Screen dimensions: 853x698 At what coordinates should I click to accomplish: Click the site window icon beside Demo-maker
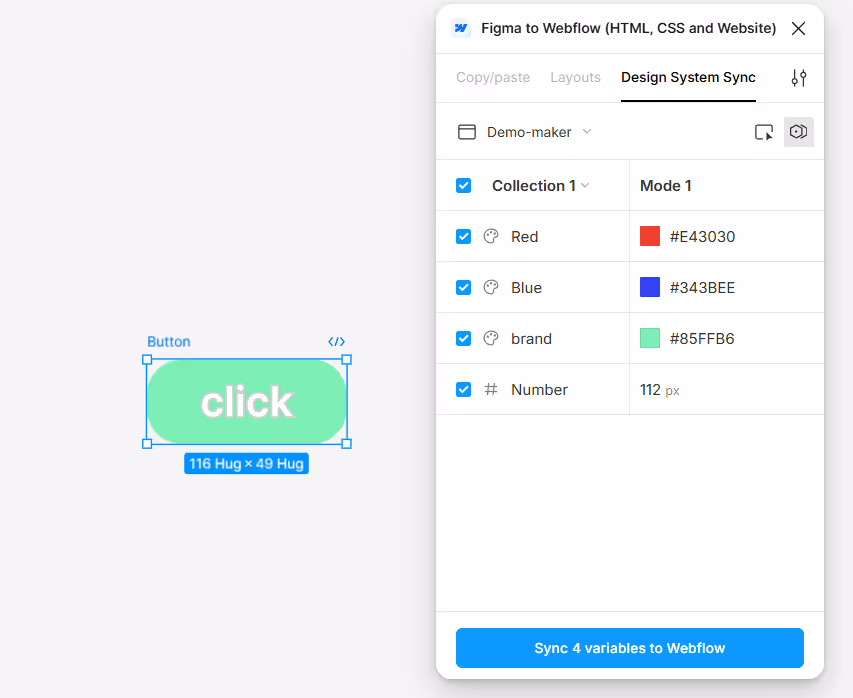pos(467,132)
